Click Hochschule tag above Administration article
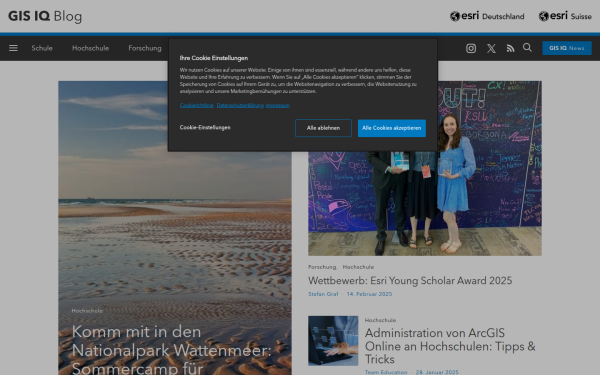Screen dimensions: 600x375 [380, 320]
